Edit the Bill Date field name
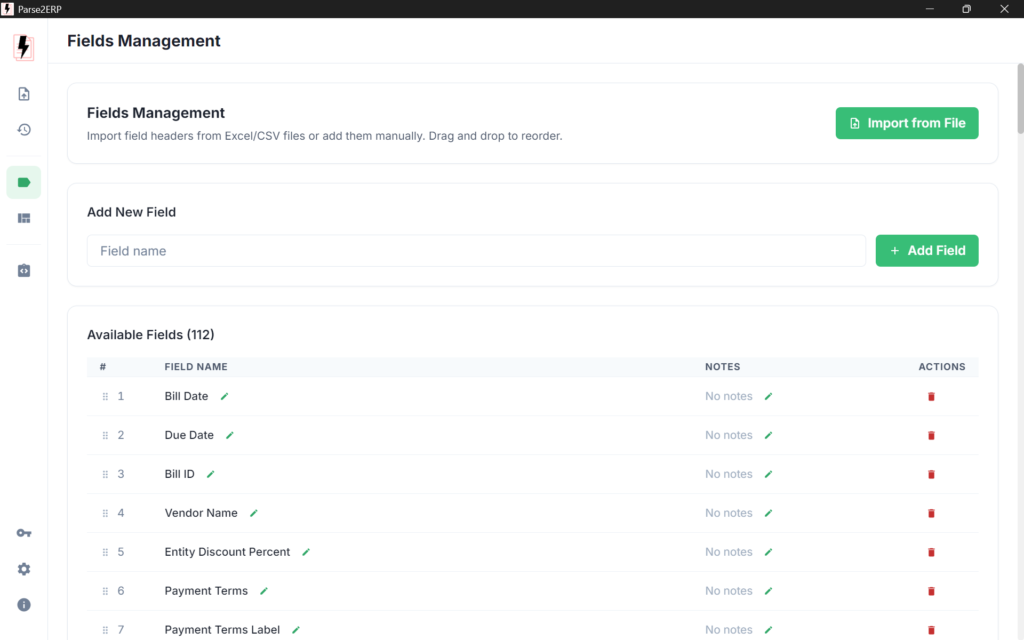Screen dimensions: 1024x640 pos(224,396)
